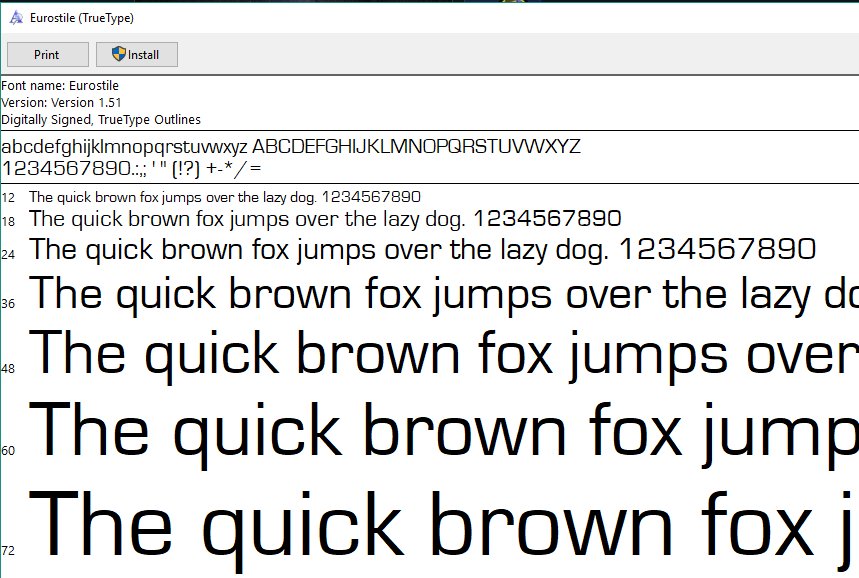Image resolution: width=859 pixels, height=578 pixels.
Task: Click the 'Font name: Eurostile' line
Action: 60,86
